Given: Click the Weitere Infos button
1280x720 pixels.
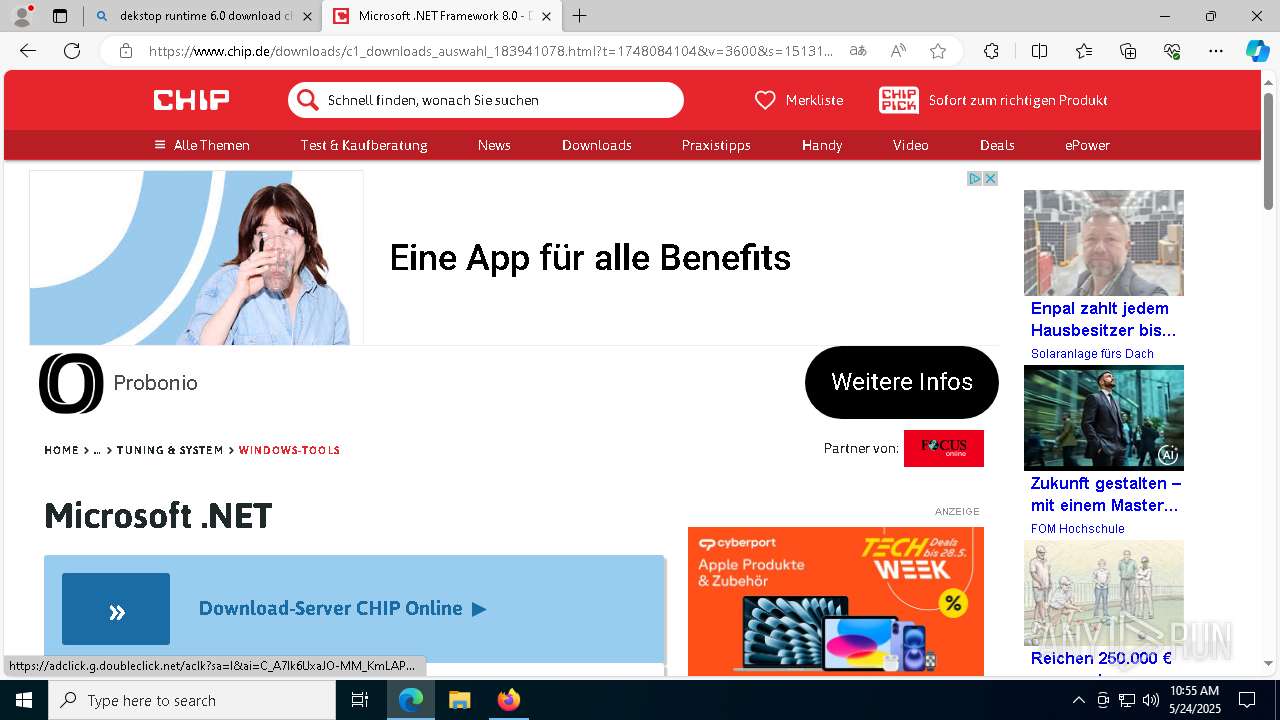Looking at the screenshot, I should pos(902,382).
